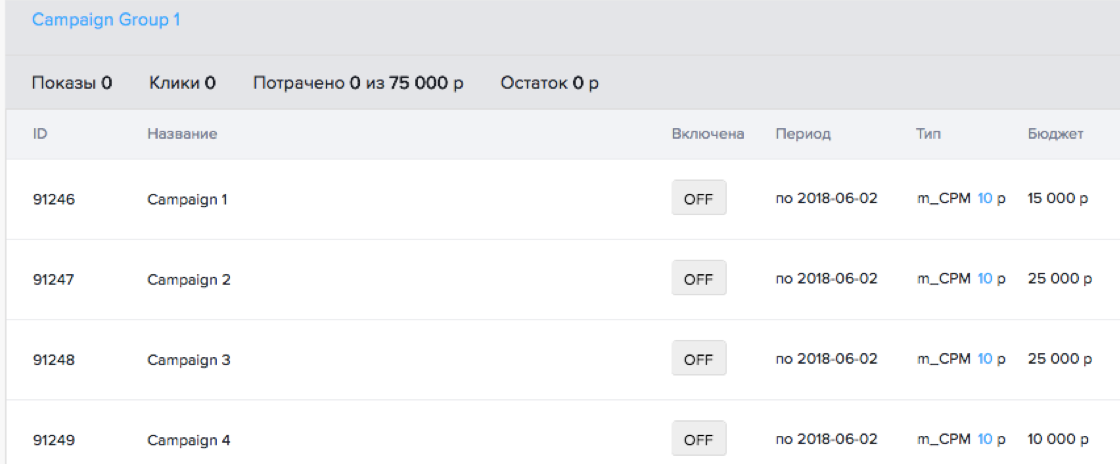Sort by the Бюджет column header
This screenshot has width=1120, height=464.
tap(1055, 134)
